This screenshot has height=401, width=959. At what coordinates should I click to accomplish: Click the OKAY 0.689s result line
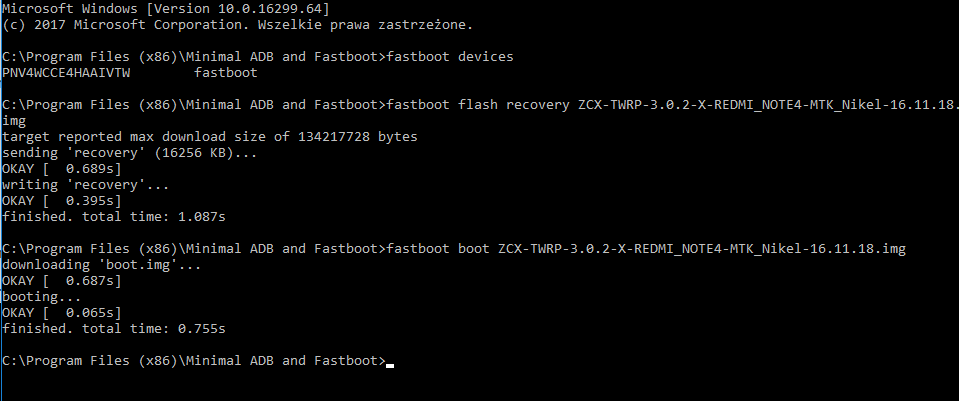click(62, 168)
